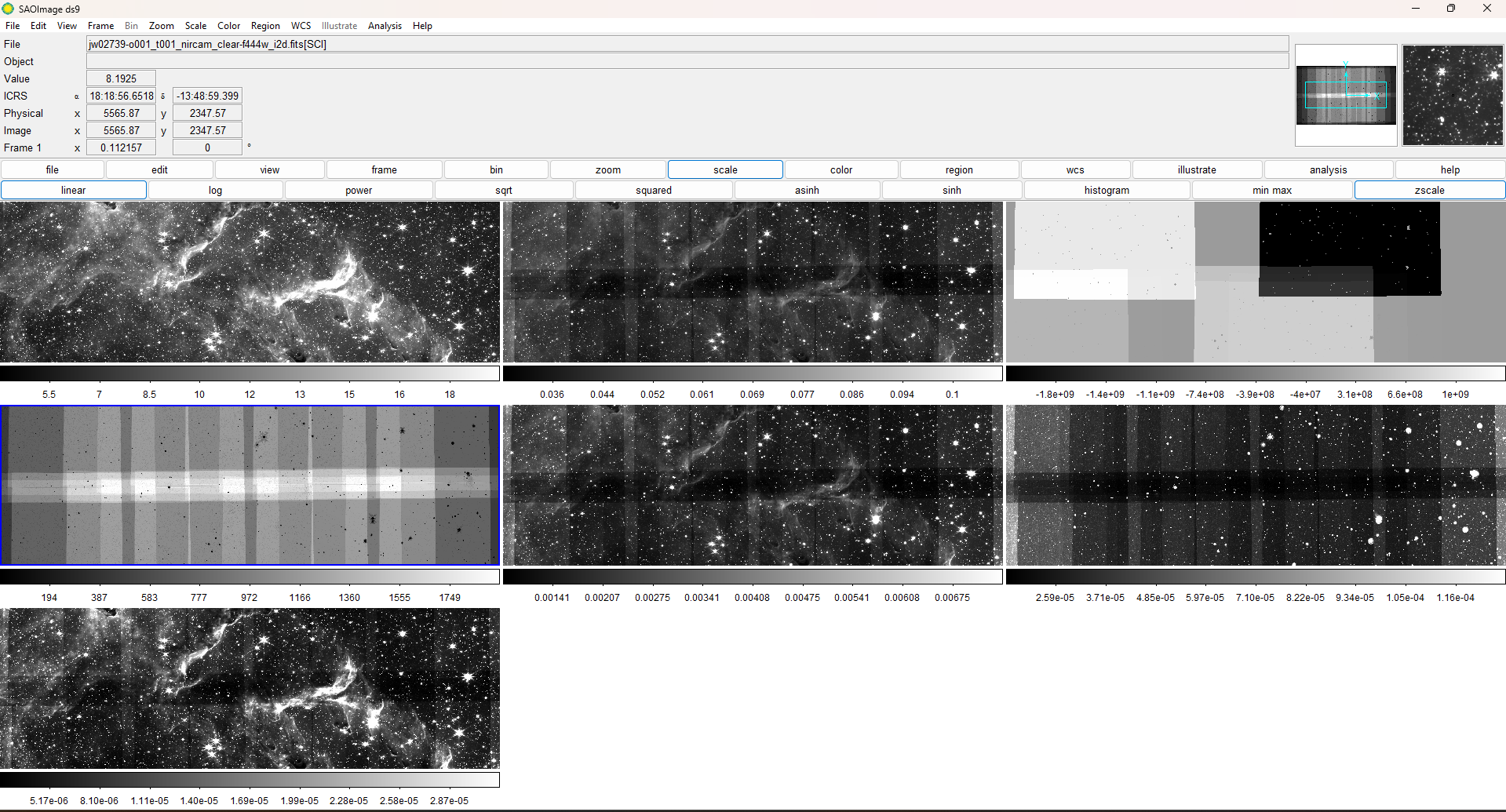1506x812 pixels.
Task: Switch to the color button group
Action: pos(841,169)
